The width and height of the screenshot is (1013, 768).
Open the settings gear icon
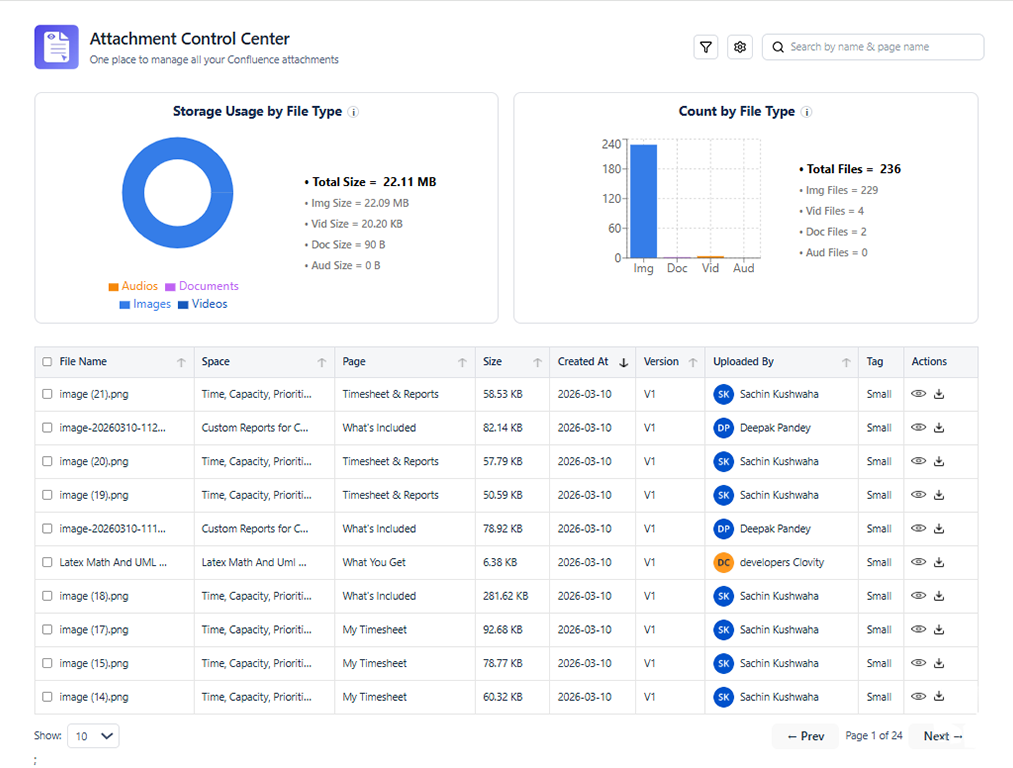coord(740,47)
